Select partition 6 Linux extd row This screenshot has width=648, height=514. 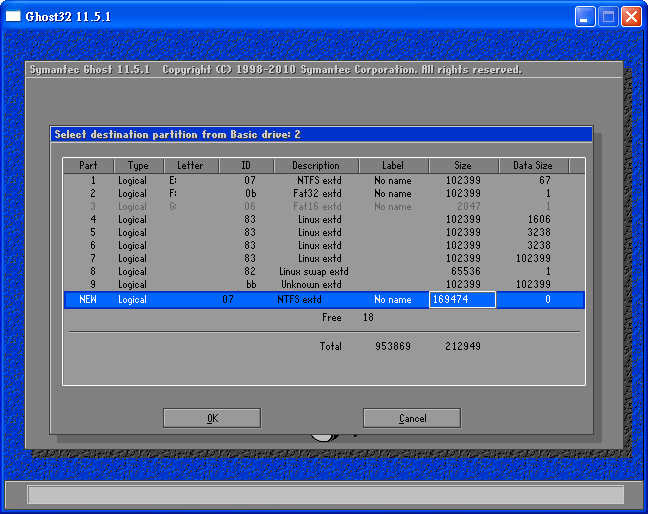pyautogui.click(x=324, y=245)
